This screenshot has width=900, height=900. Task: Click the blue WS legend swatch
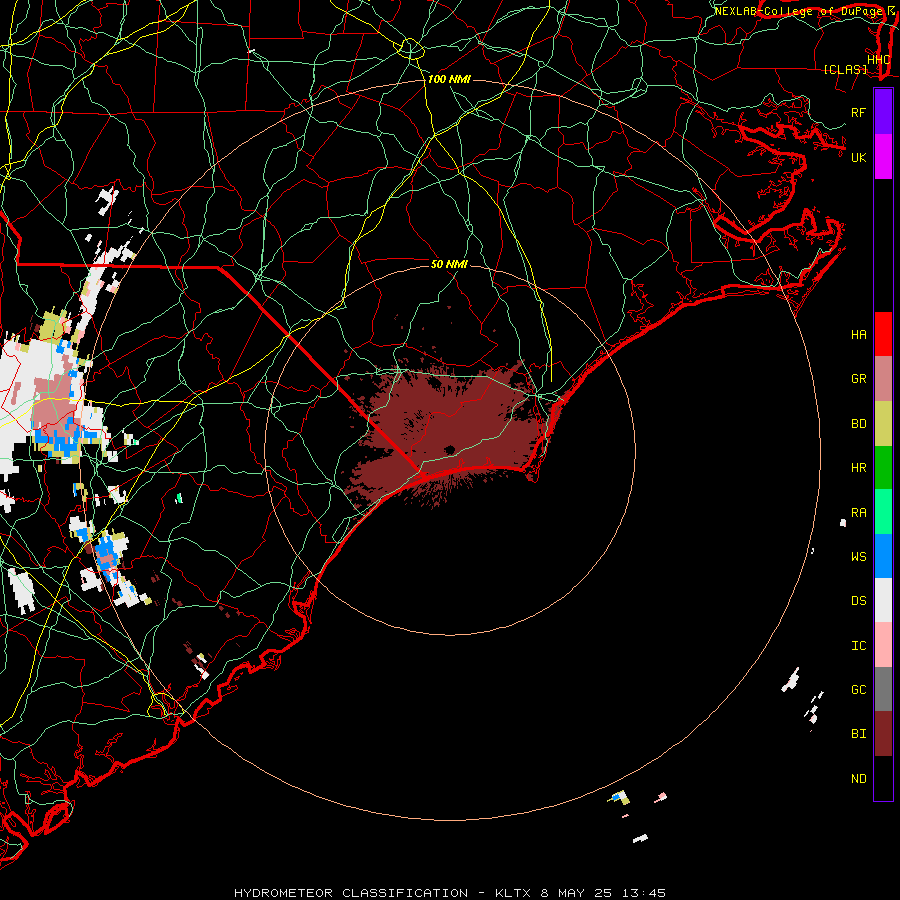(x=883, y=556)
